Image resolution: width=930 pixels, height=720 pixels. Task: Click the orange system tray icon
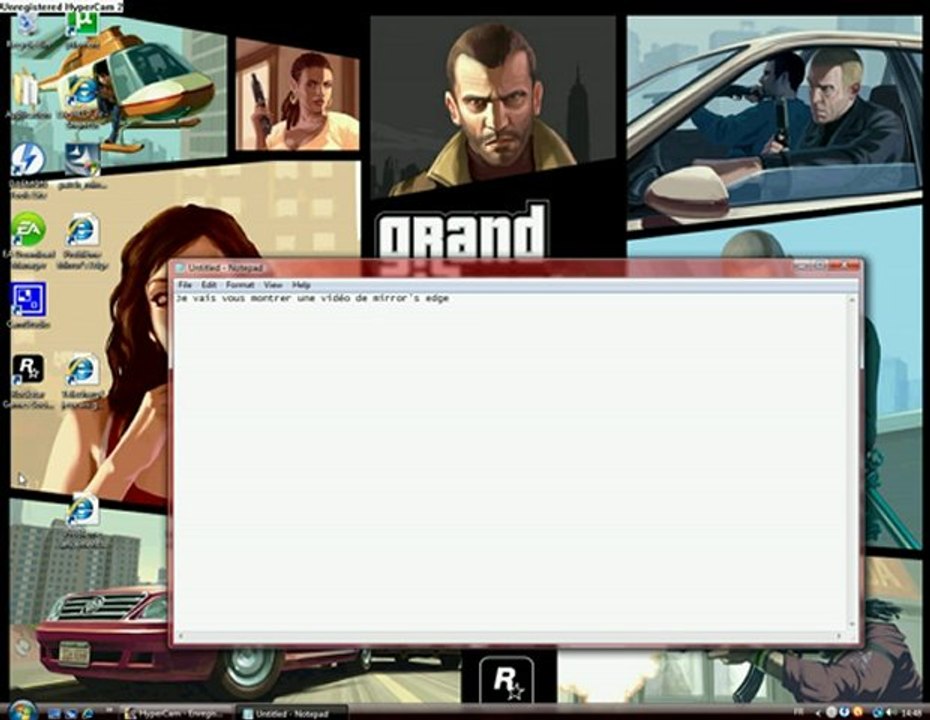click(x=857, y=712)
